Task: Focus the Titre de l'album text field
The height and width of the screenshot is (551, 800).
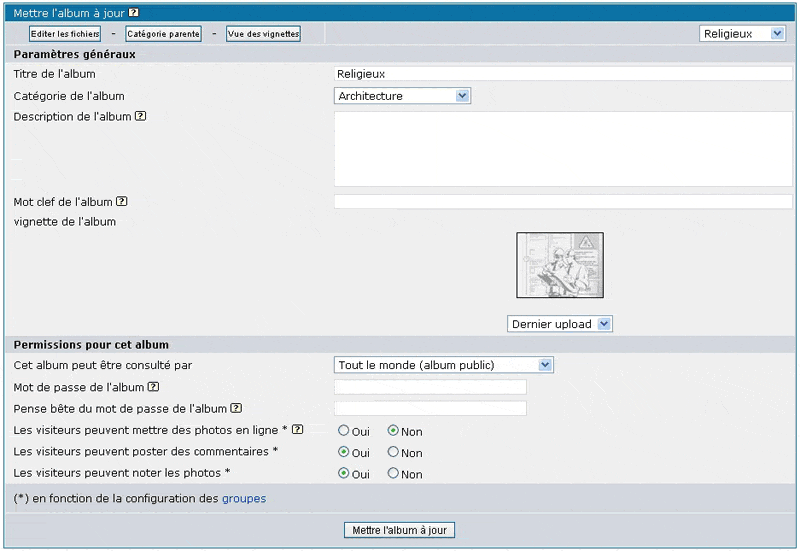Action: pyautogui.click(x=563, y=74)
